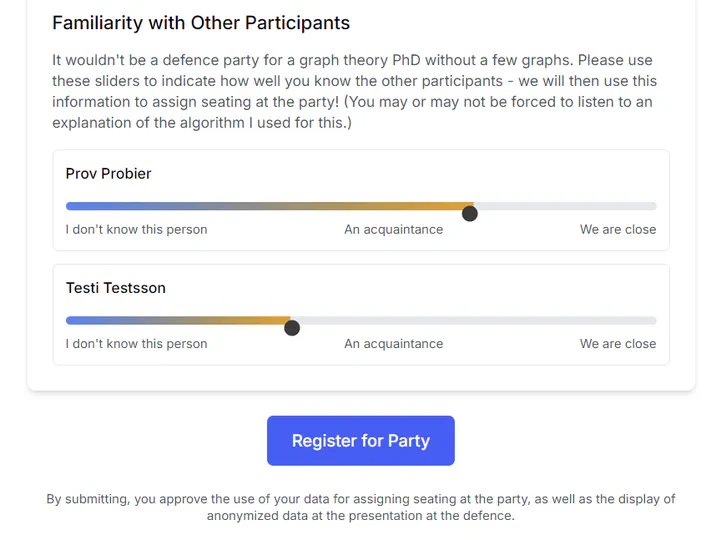Viewport: 706px width, 540px height.
Task: Click the grey unfilled track of Testi Testsson slider
Action: [475, 321]
